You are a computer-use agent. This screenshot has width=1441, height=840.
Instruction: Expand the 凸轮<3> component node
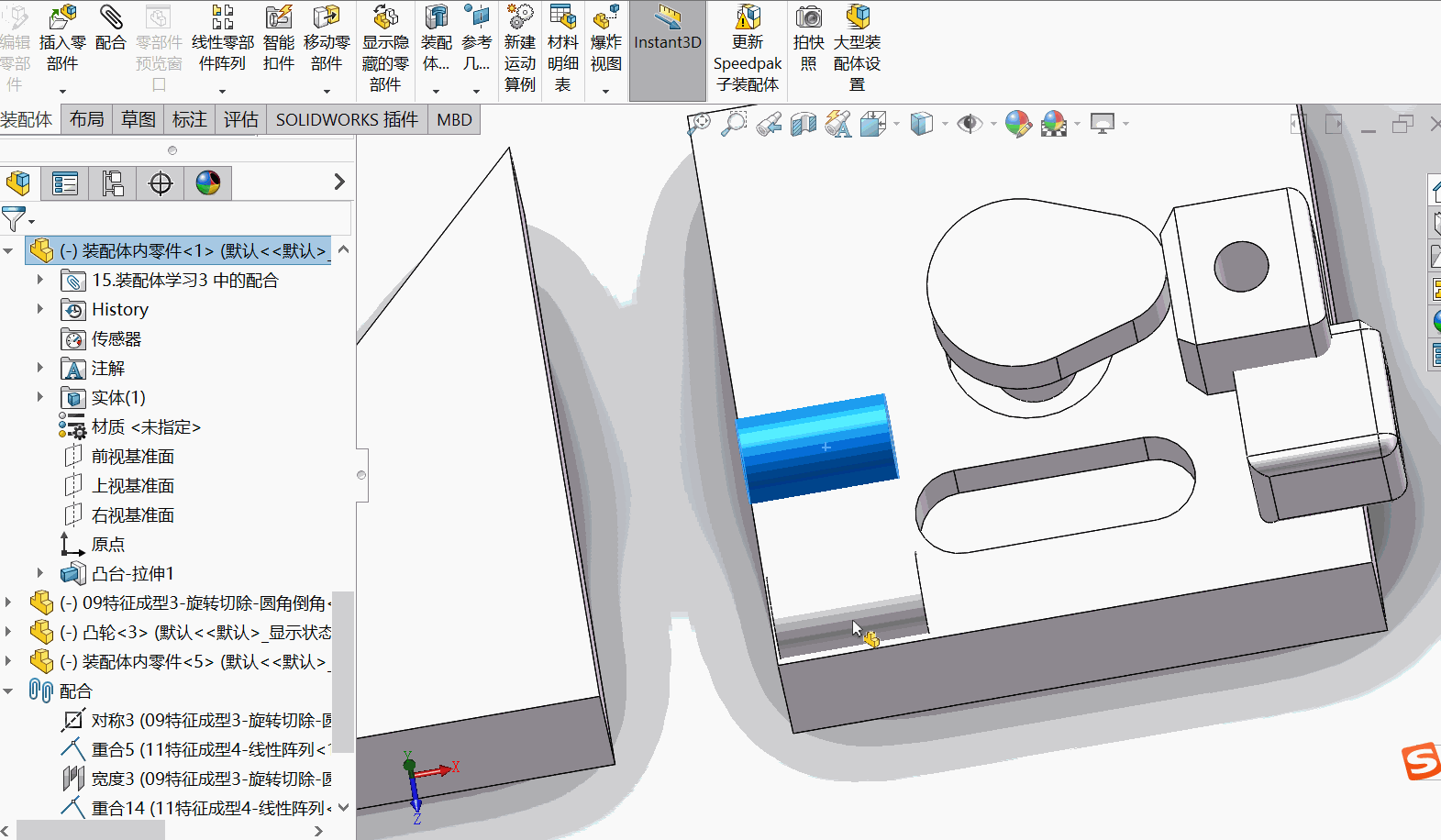(8, 632)
